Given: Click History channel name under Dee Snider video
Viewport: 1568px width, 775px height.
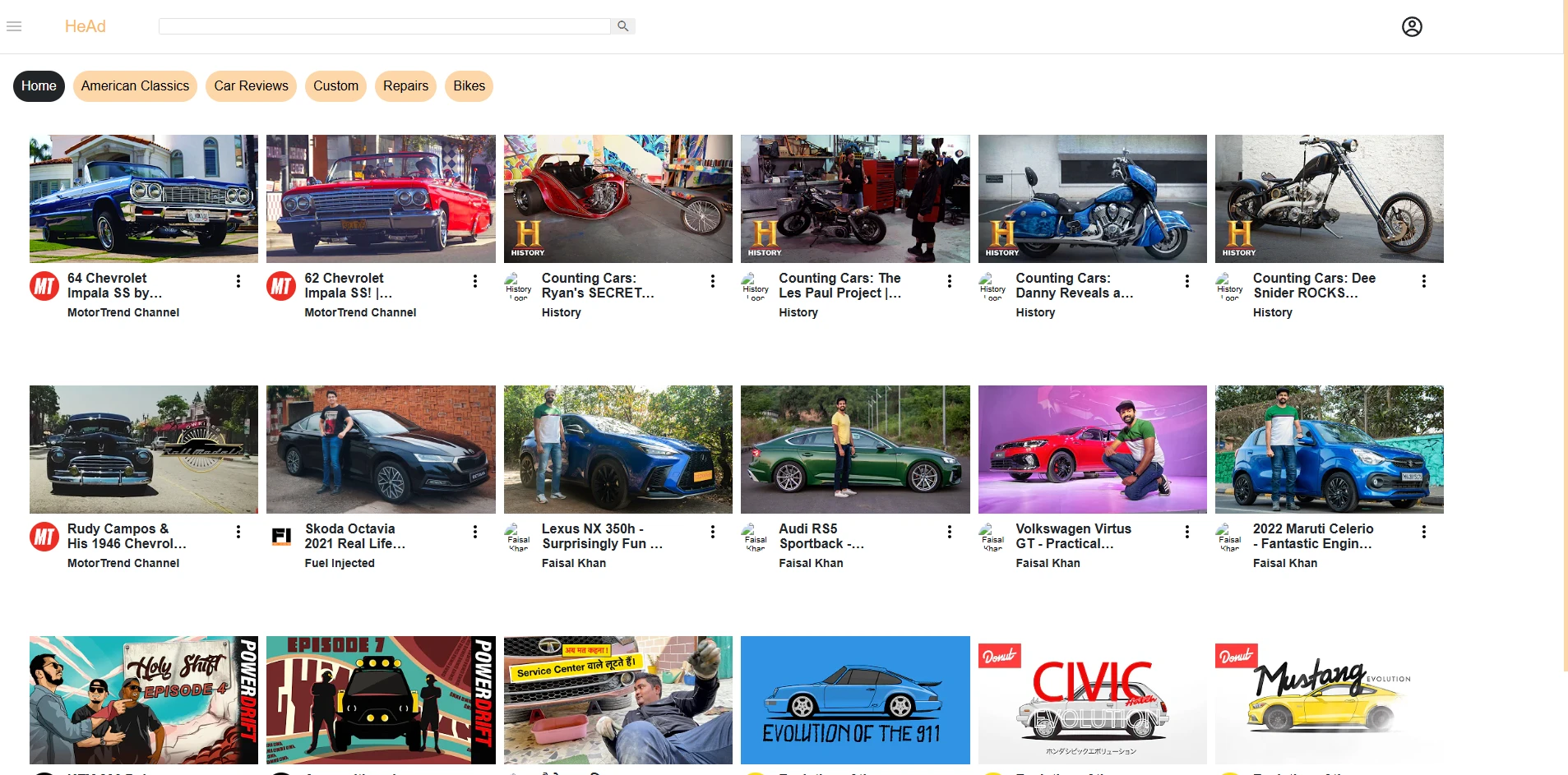Looking at the screenshot, I should 1273,313.
